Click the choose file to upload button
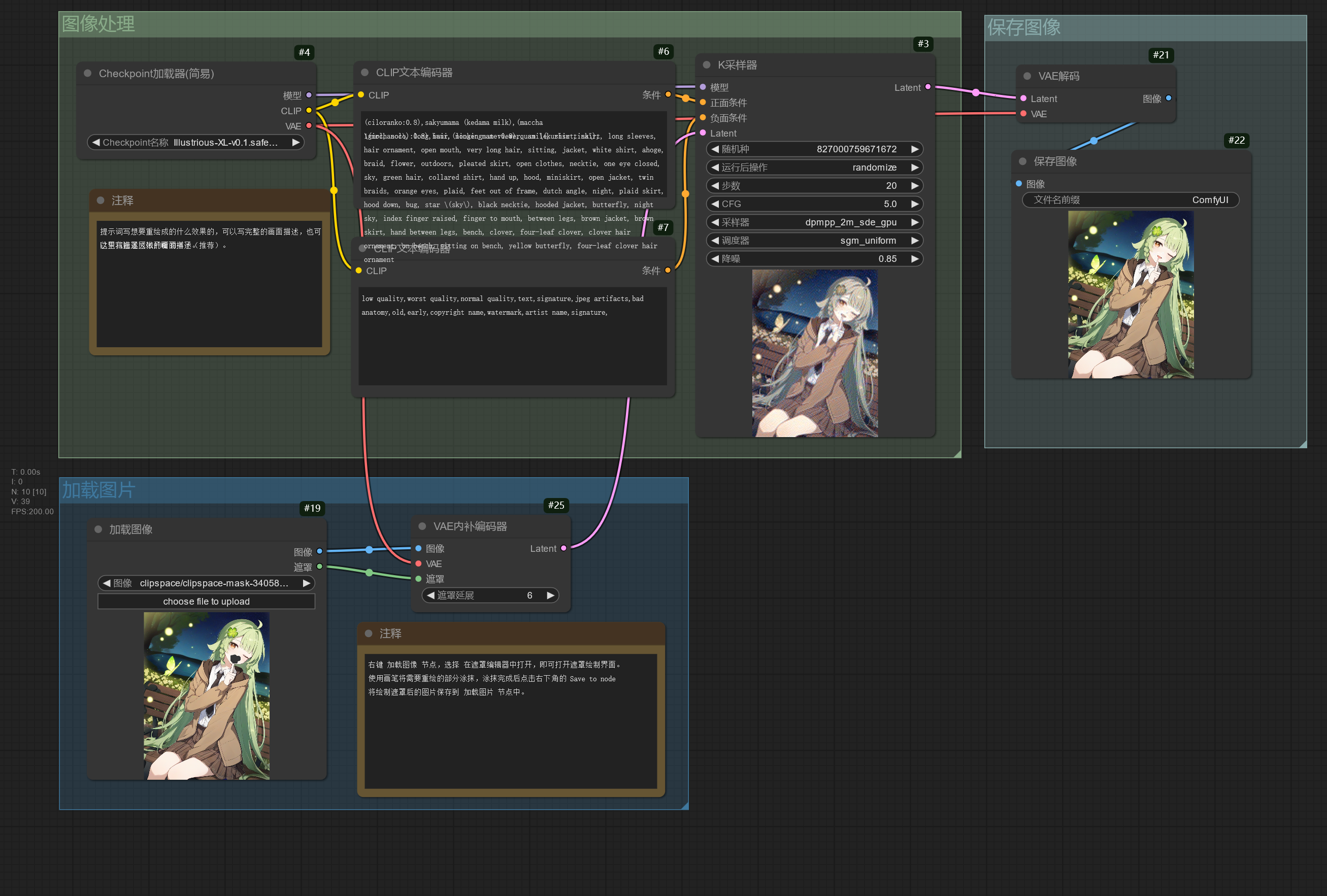1327x896 pixels. coord(206,602)
